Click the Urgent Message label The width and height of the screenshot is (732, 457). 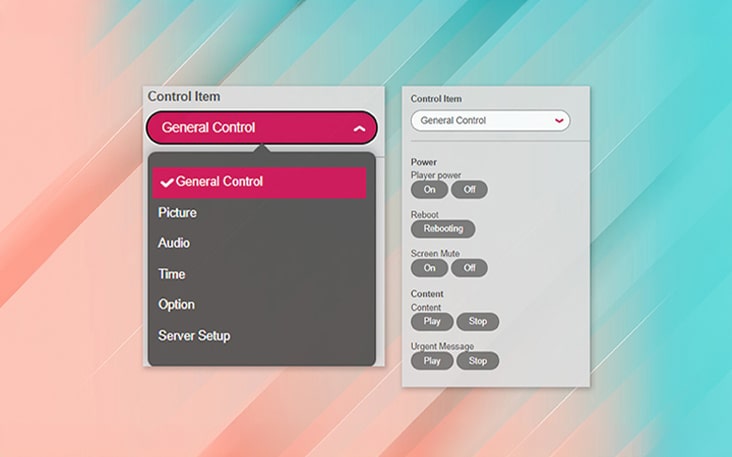click(442, 346)
